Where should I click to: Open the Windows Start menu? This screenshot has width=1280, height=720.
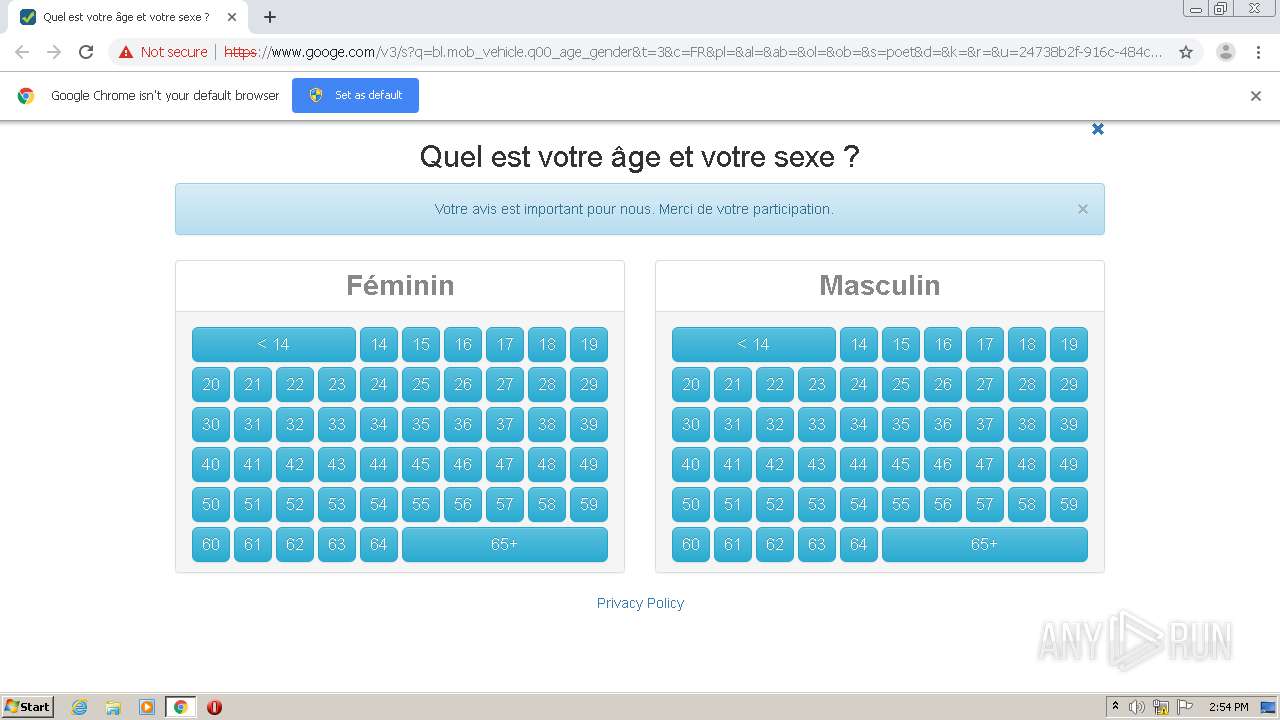point(28,707)
